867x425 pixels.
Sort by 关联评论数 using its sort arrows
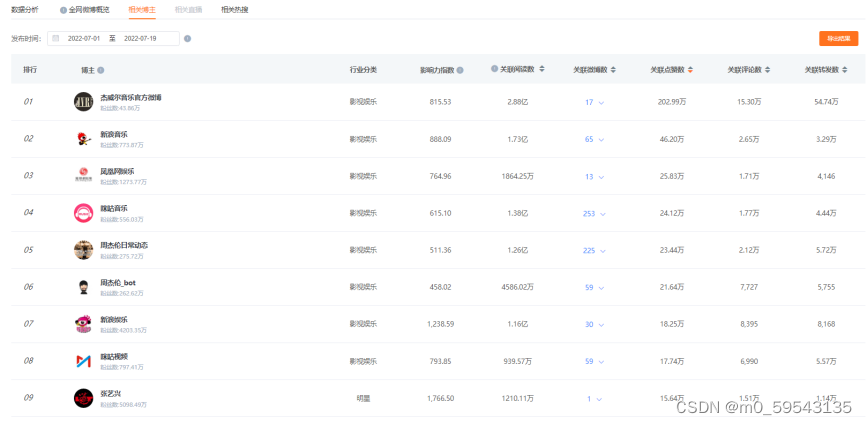(767, 70)
